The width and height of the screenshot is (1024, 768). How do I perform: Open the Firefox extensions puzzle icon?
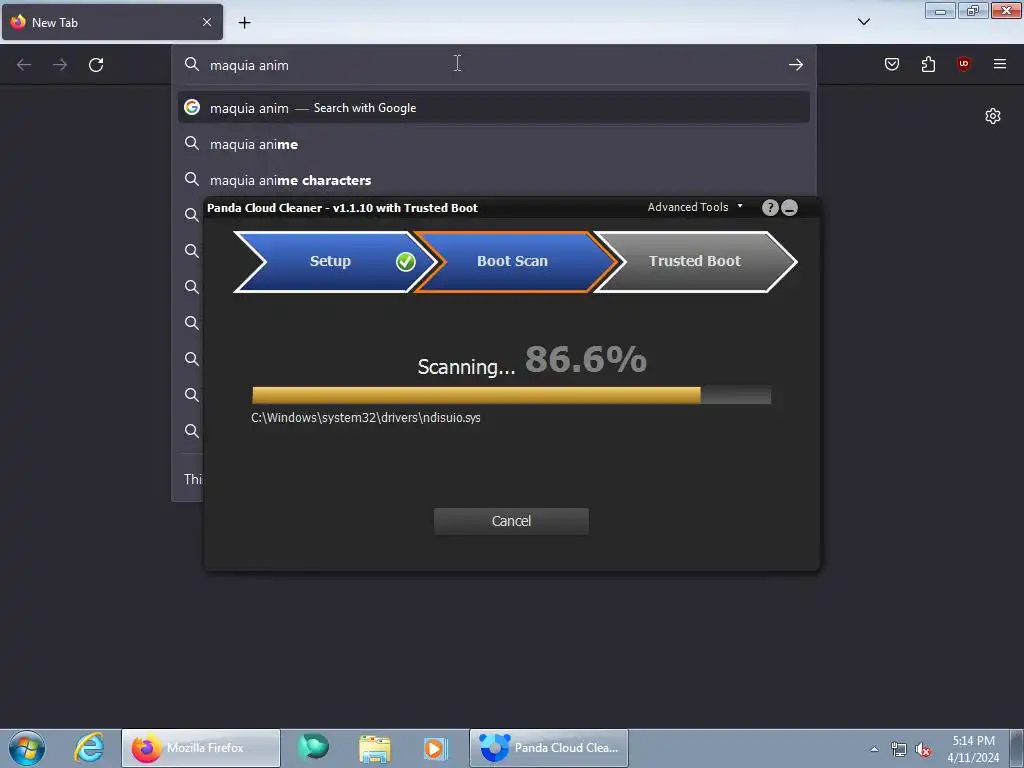pyautogui.click(x=928, y=64)
